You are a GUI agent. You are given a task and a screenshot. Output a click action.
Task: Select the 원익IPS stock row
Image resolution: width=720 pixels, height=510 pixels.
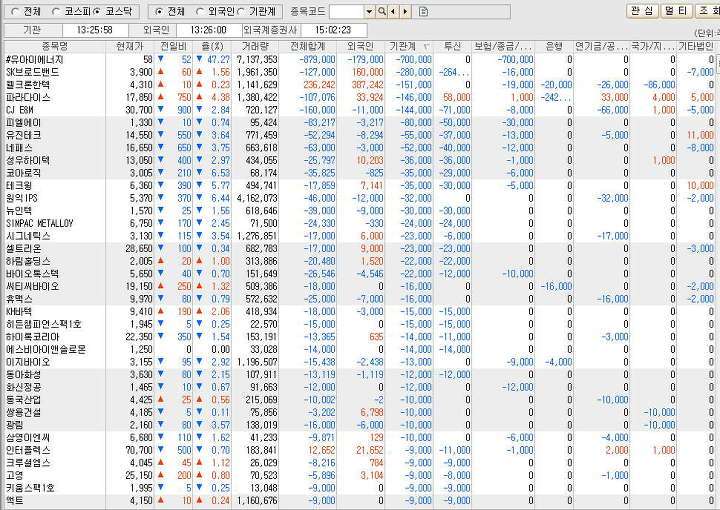coord(360,198)
